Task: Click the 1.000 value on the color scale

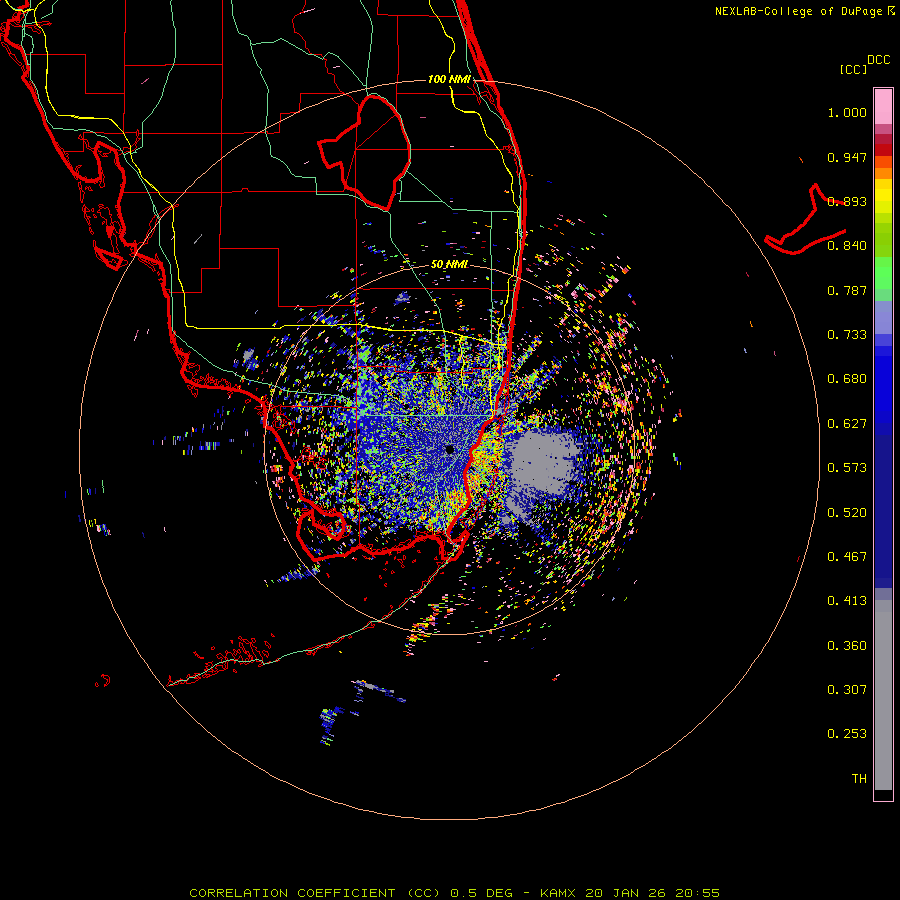Action: pyautogui.click(x=847, y=112)
